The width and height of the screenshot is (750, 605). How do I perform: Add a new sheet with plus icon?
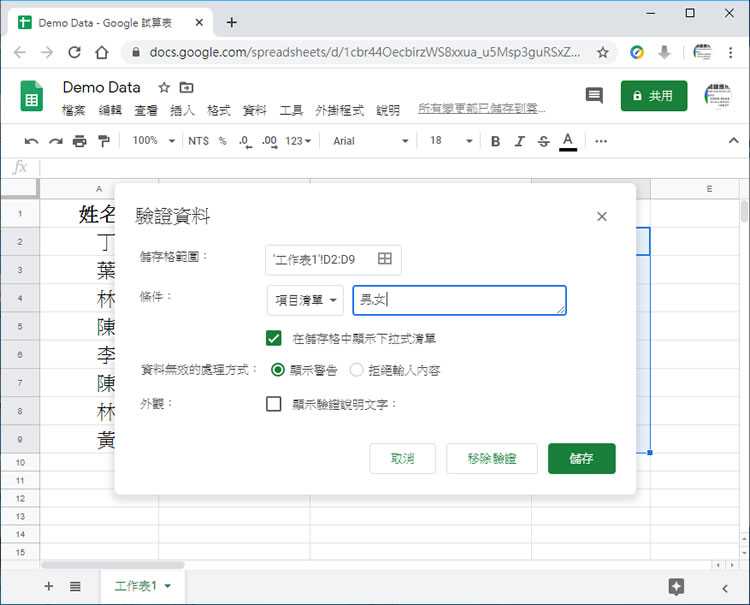(48, 586)
